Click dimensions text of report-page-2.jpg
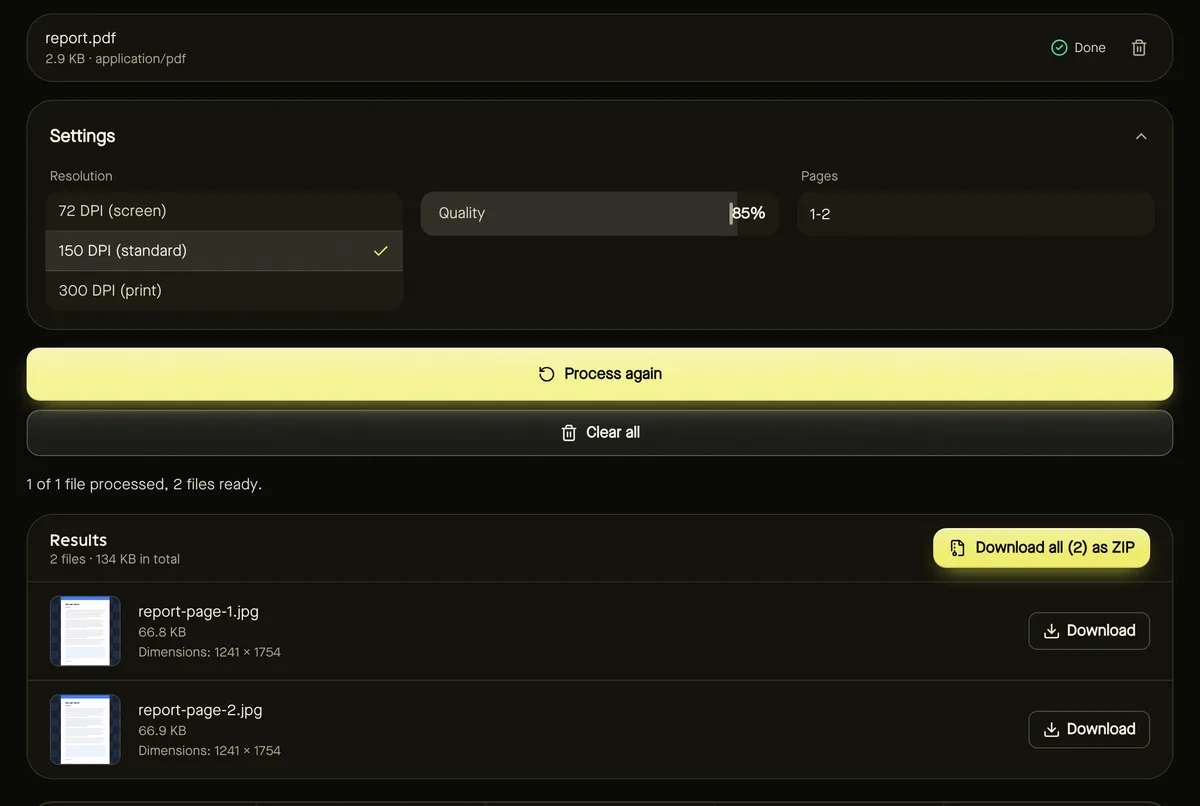This screenshot has height=806, width=1200. pos(209,751)
